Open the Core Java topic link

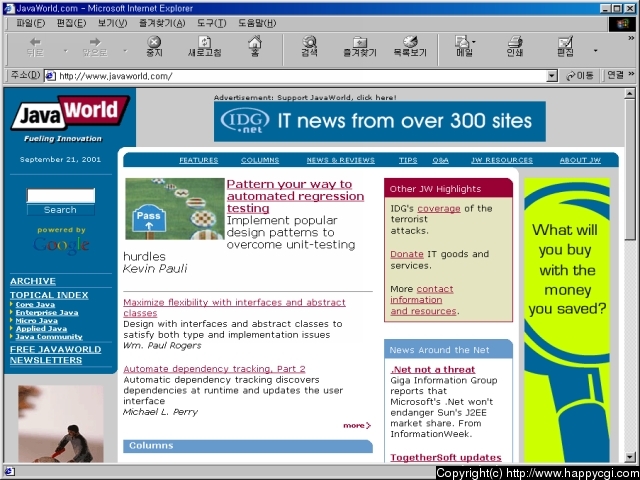35,304
